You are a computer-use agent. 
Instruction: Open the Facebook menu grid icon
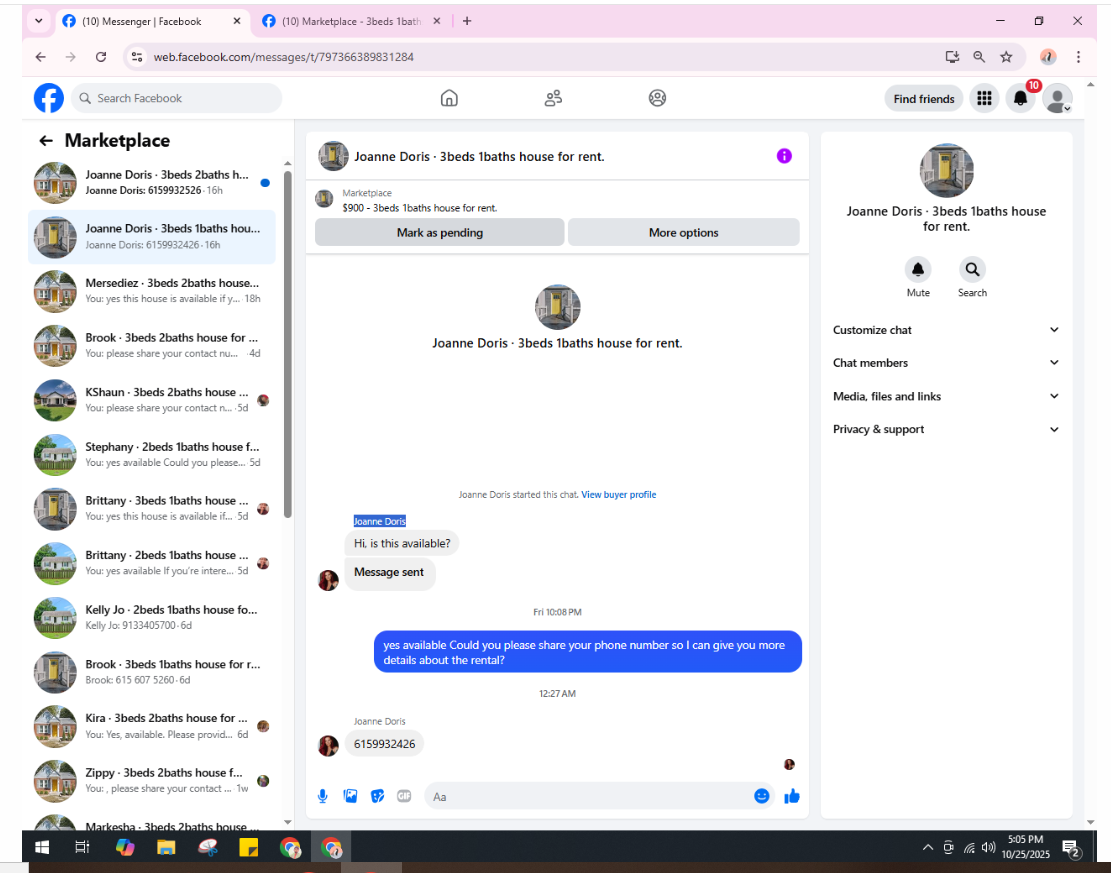click(984, 98)
